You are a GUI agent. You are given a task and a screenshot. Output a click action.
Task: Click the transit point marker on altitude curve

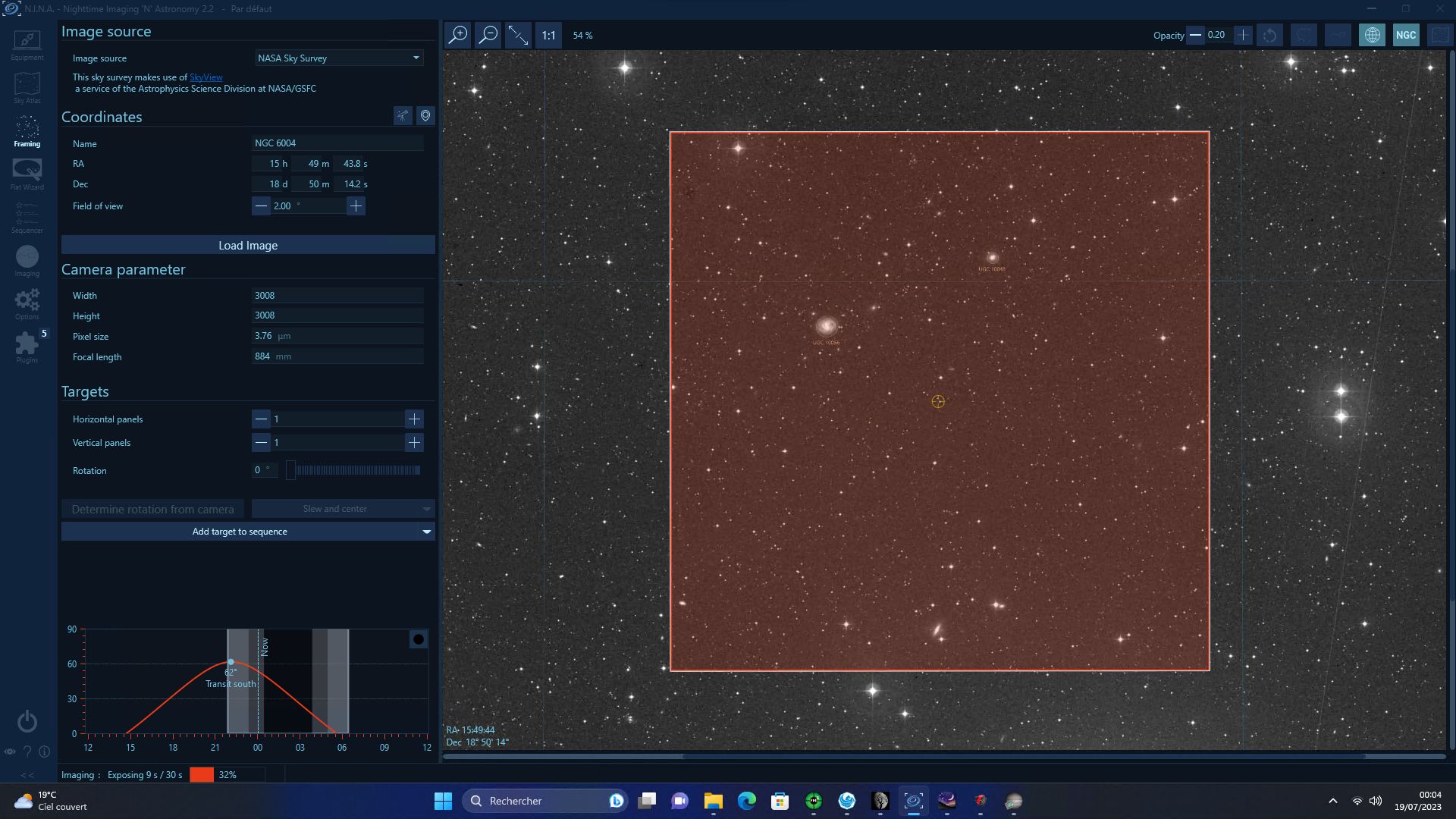coord(231,662)
